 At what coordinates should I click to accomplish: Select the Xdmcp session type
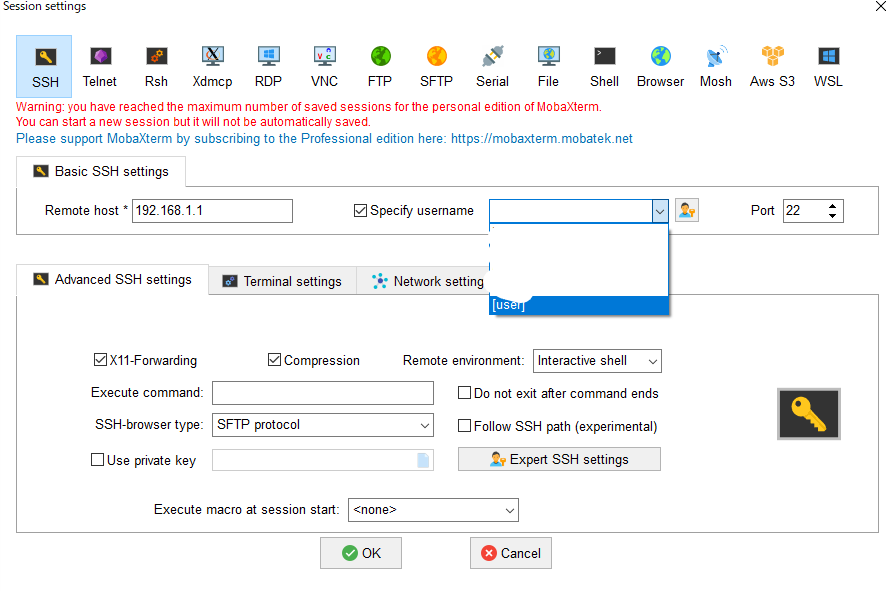(x=213, y=66)
